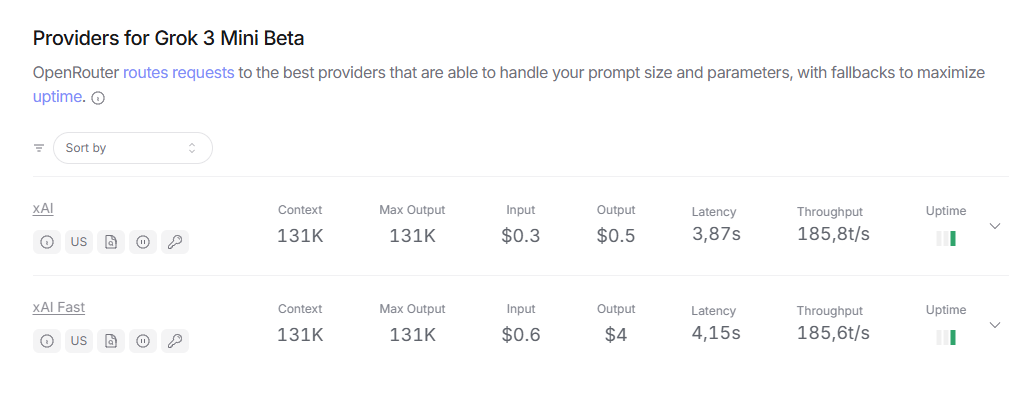Open the Sort by dropdown
This screenshot has width=1026, height=396.
click(x=133, y=148)
